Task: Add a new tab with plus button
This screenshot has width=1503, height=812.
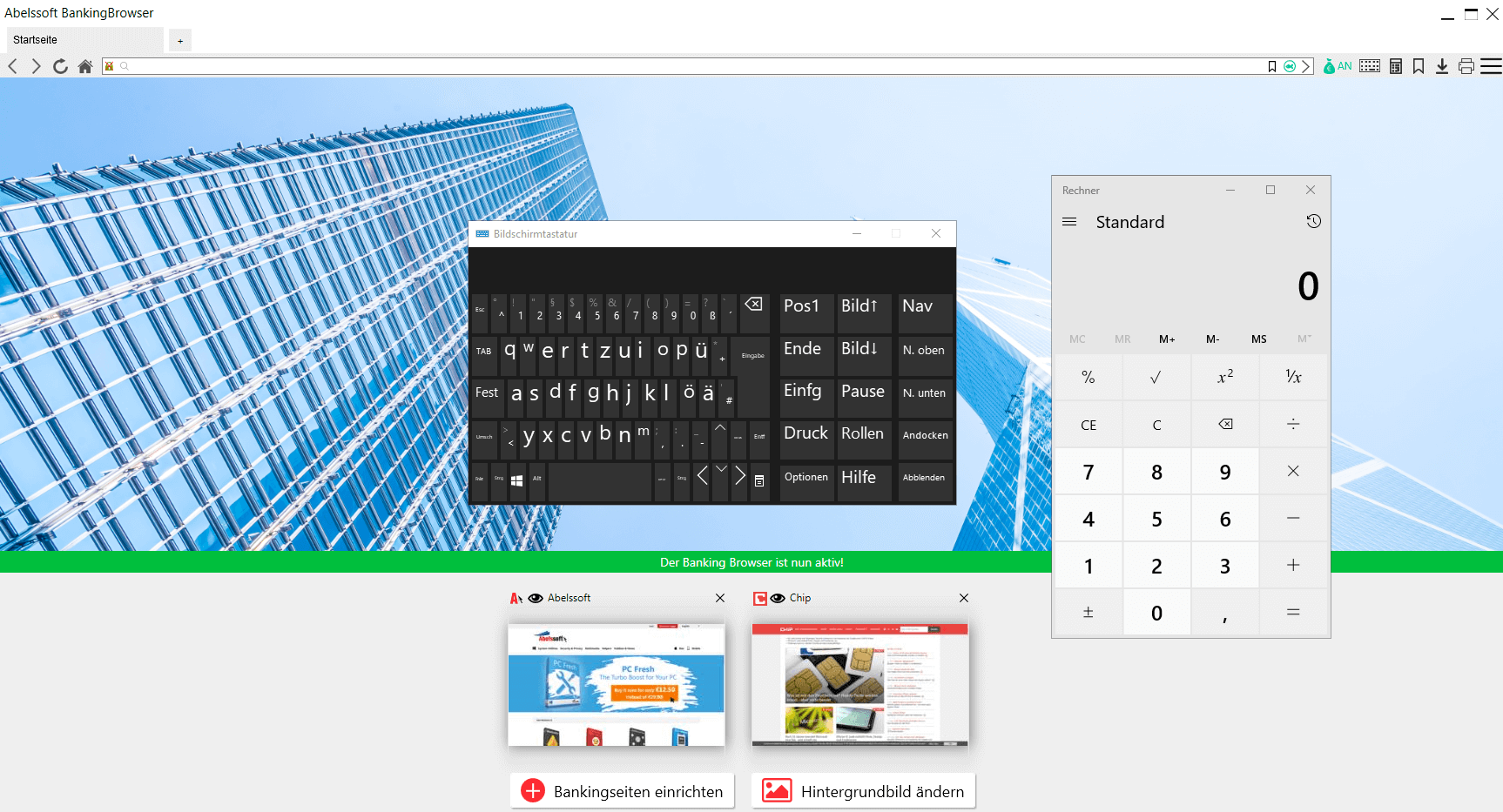Action: pyautogui.click(x=180, y=41)
